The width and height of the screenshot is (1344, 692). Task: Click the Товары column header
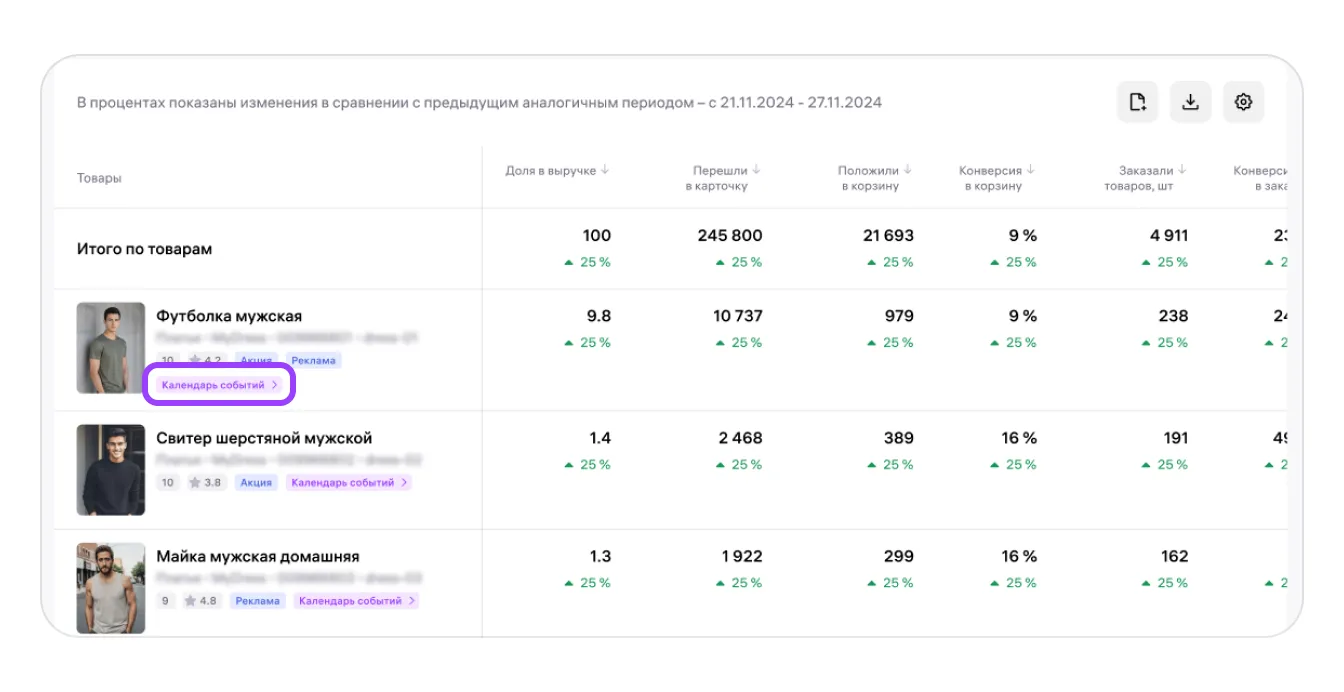point(99,178)
